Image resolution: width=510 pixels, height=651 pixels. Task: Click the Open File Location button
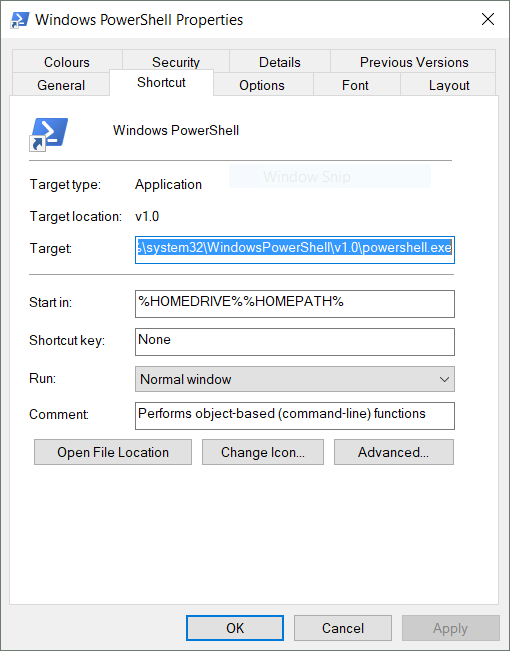(113, 452)
